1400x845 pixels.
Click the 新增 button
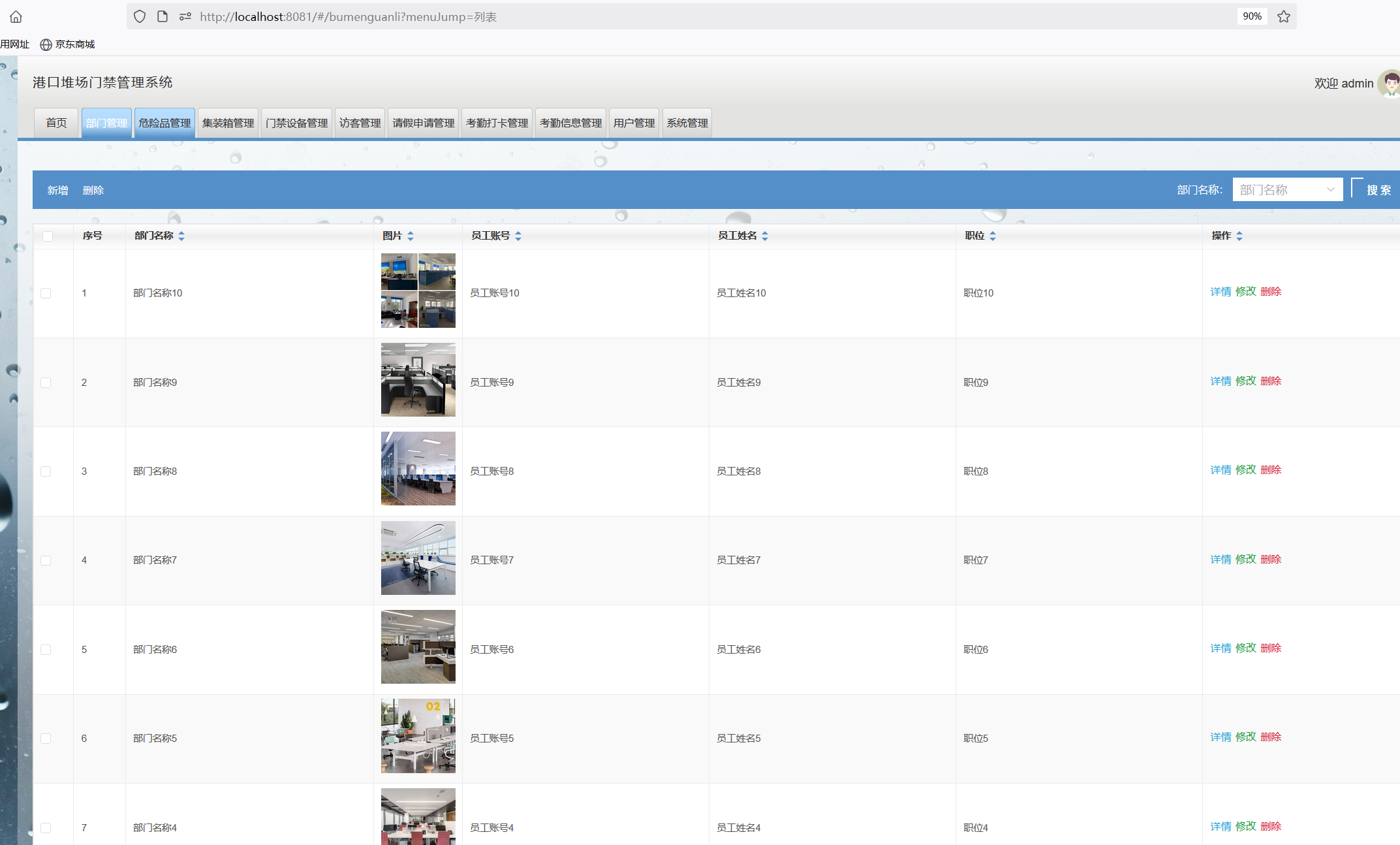click(57, 190)
